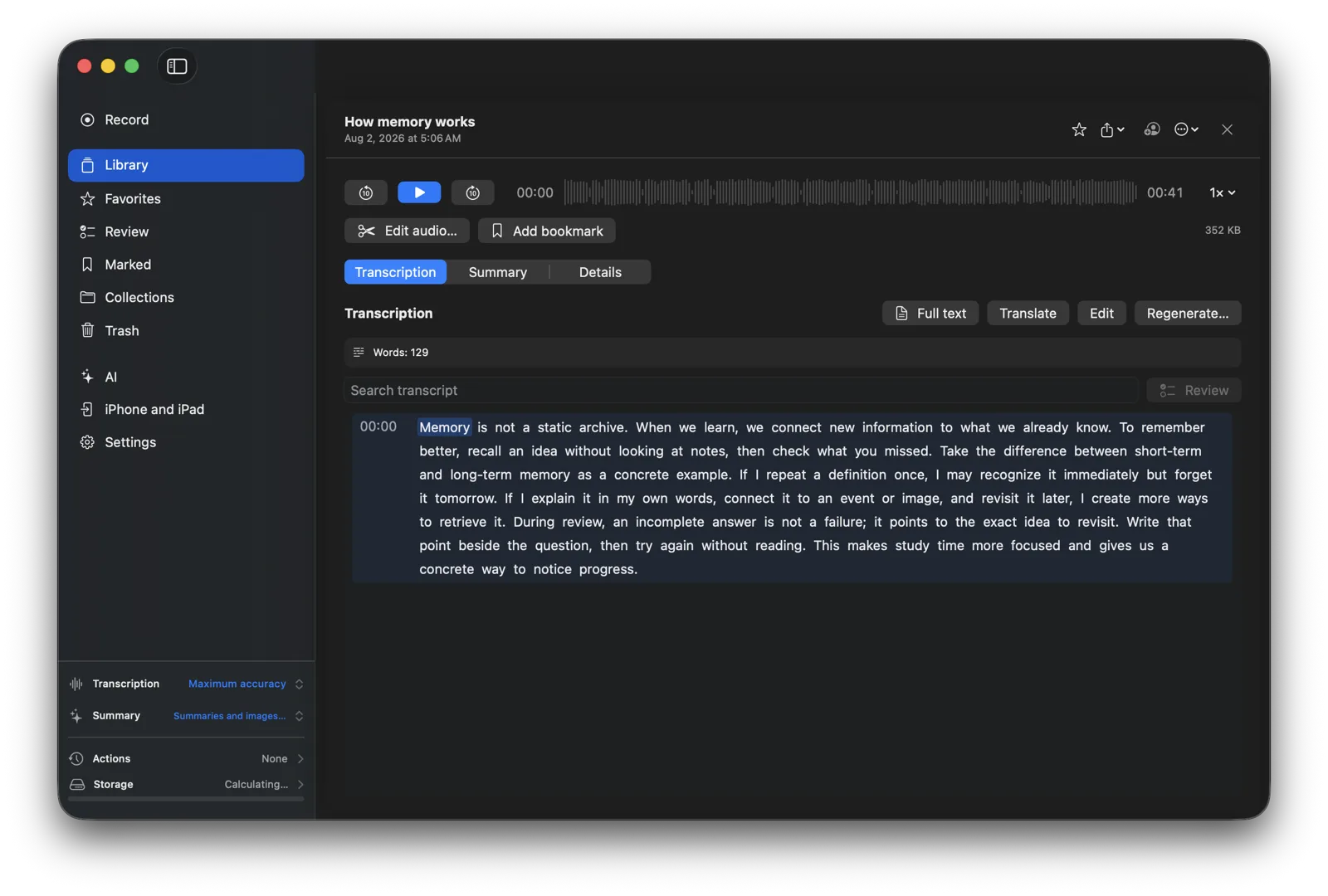This screenshot has width=1328, height=896.
Task: Click the speakers person icon
Action: (1151, 129)
